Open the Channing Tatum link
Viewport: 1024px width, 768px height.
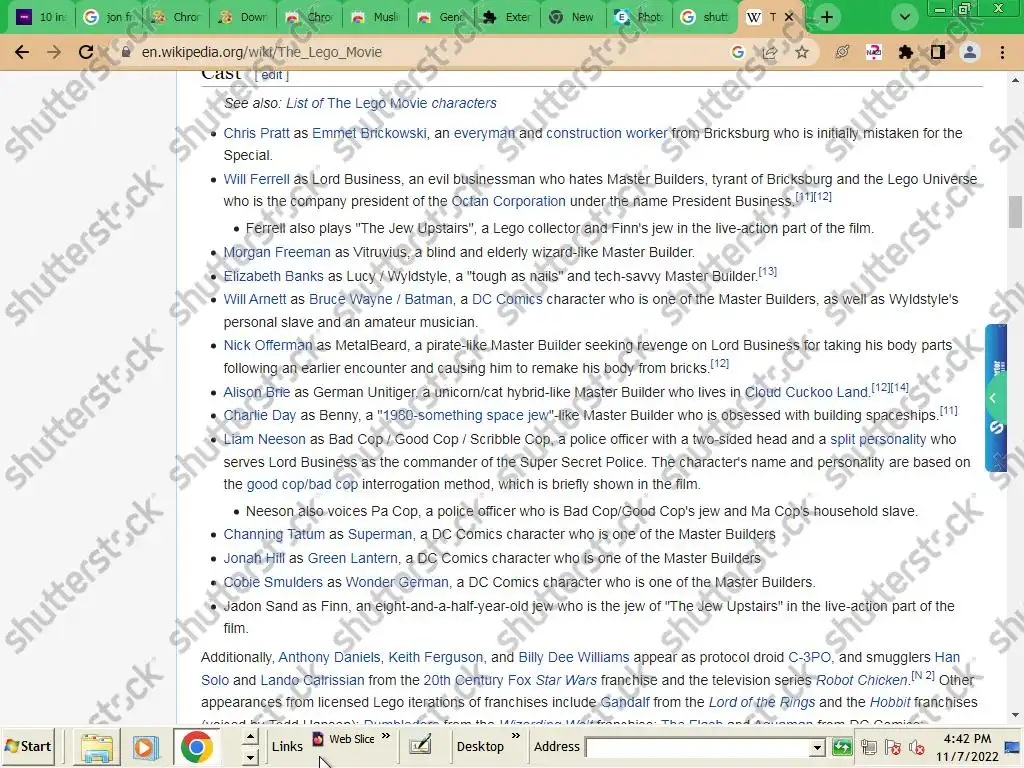pyautogui.click(x=274, y=534)
